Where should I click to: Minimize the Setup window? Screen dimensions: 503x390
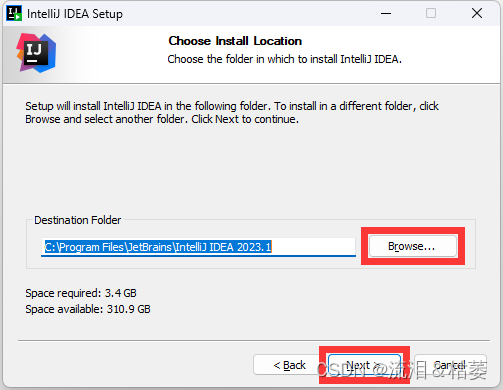pos(386,13)
